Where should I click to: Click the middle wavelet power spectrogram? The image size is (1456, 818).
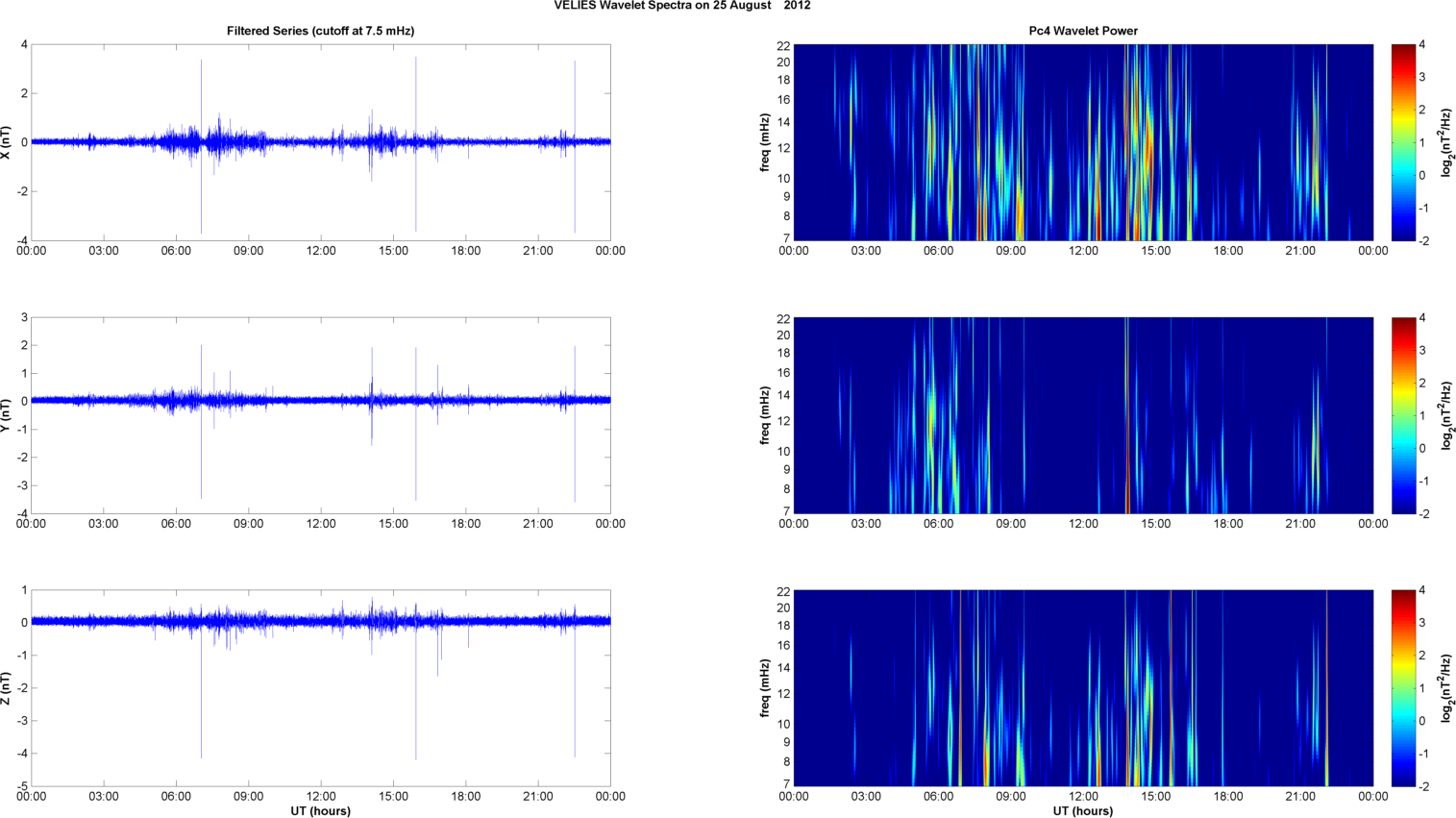pos(1083,415)
